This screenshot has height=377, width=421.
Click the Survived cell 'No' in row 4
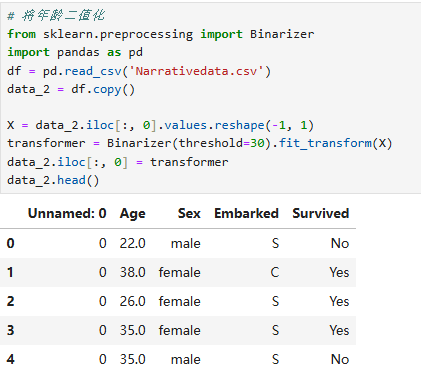point(340,359)
